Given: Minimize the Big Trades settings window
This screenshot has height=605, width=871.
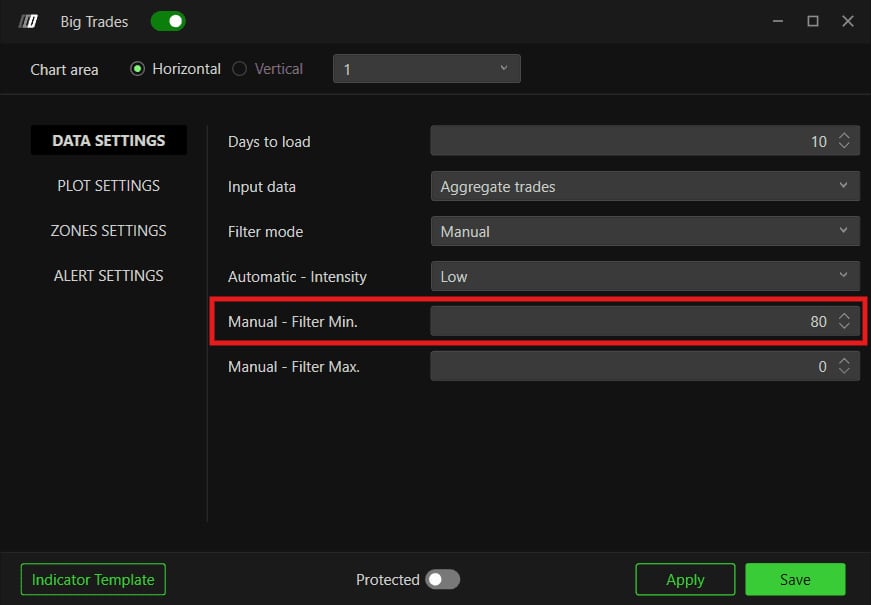Looking at the screenshot, I should [x=778, y=21].
